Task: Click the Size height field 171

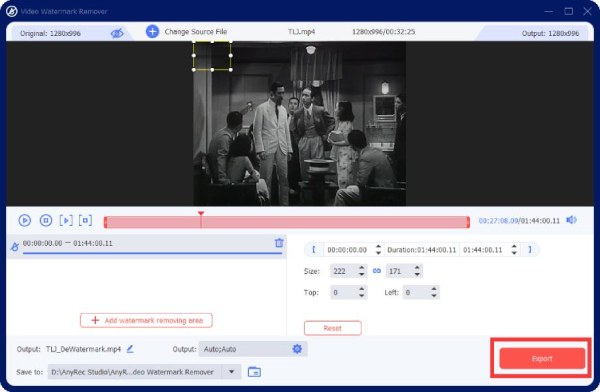Action: point(399,271)
